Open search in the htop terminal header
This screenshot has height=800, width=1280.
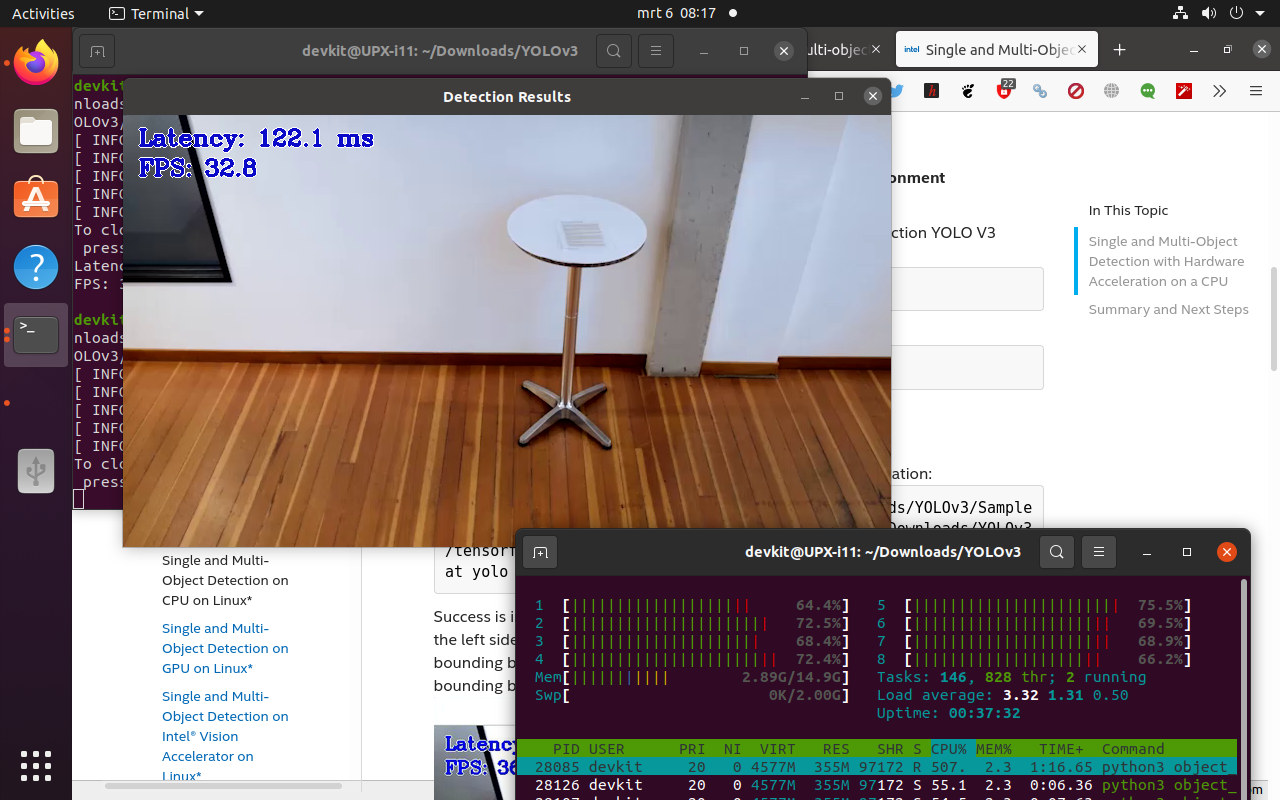tap(1057, 552)
